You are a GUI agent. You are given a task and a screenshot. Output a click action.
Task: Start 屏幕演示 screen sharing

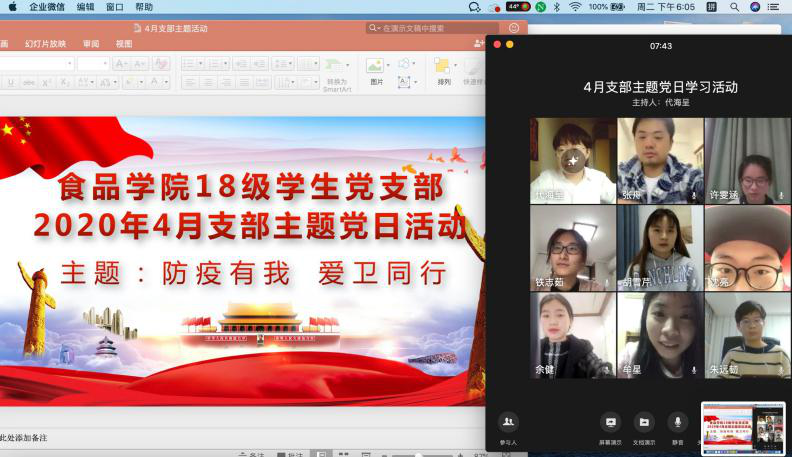[610, 424]
